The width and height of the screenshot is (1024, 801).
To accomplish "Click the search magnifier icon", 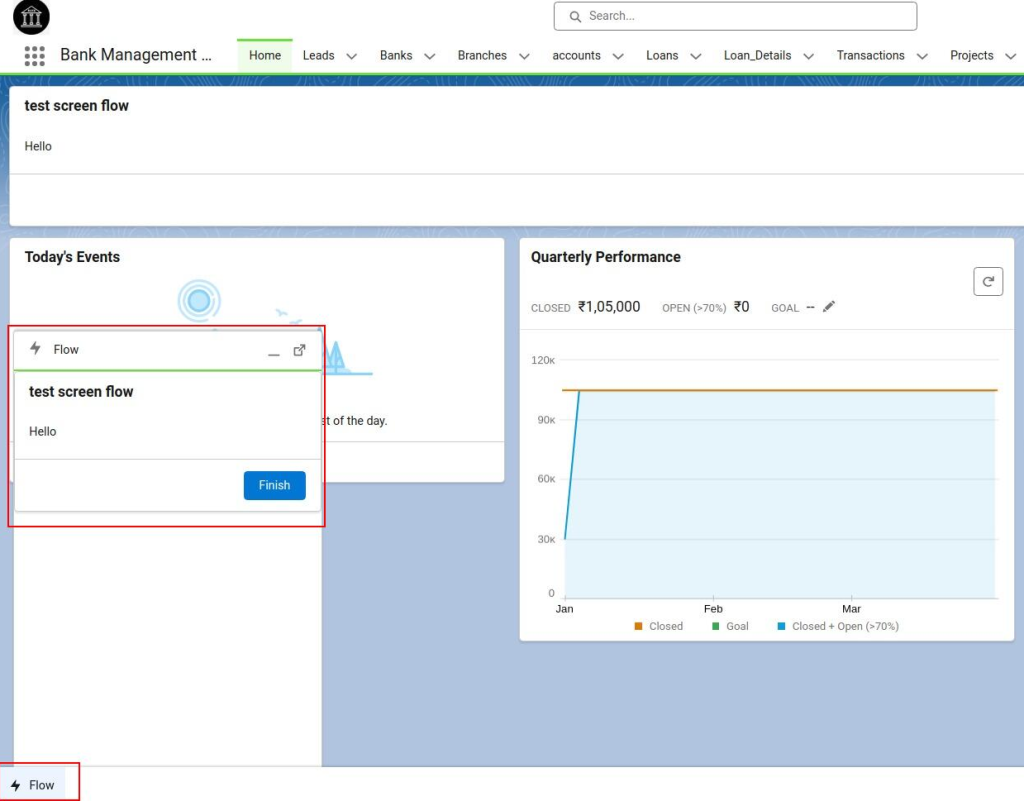I will point(575,16).
